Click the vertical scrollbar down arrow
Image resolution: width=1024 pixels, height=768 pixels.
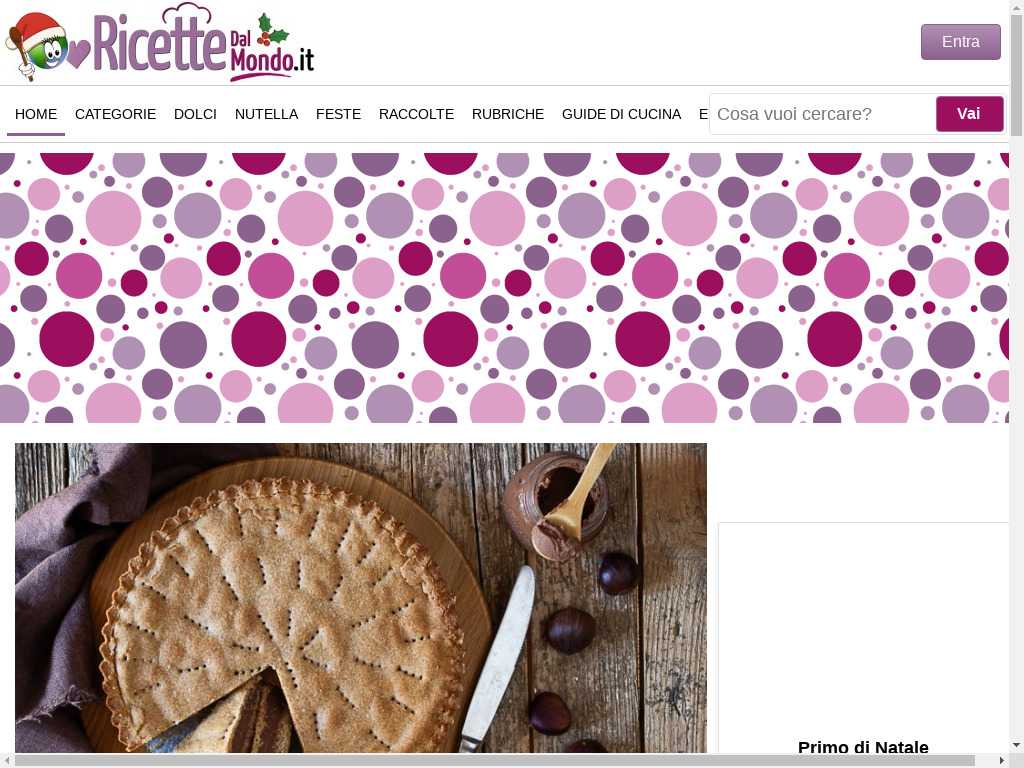click(1016, 745)
